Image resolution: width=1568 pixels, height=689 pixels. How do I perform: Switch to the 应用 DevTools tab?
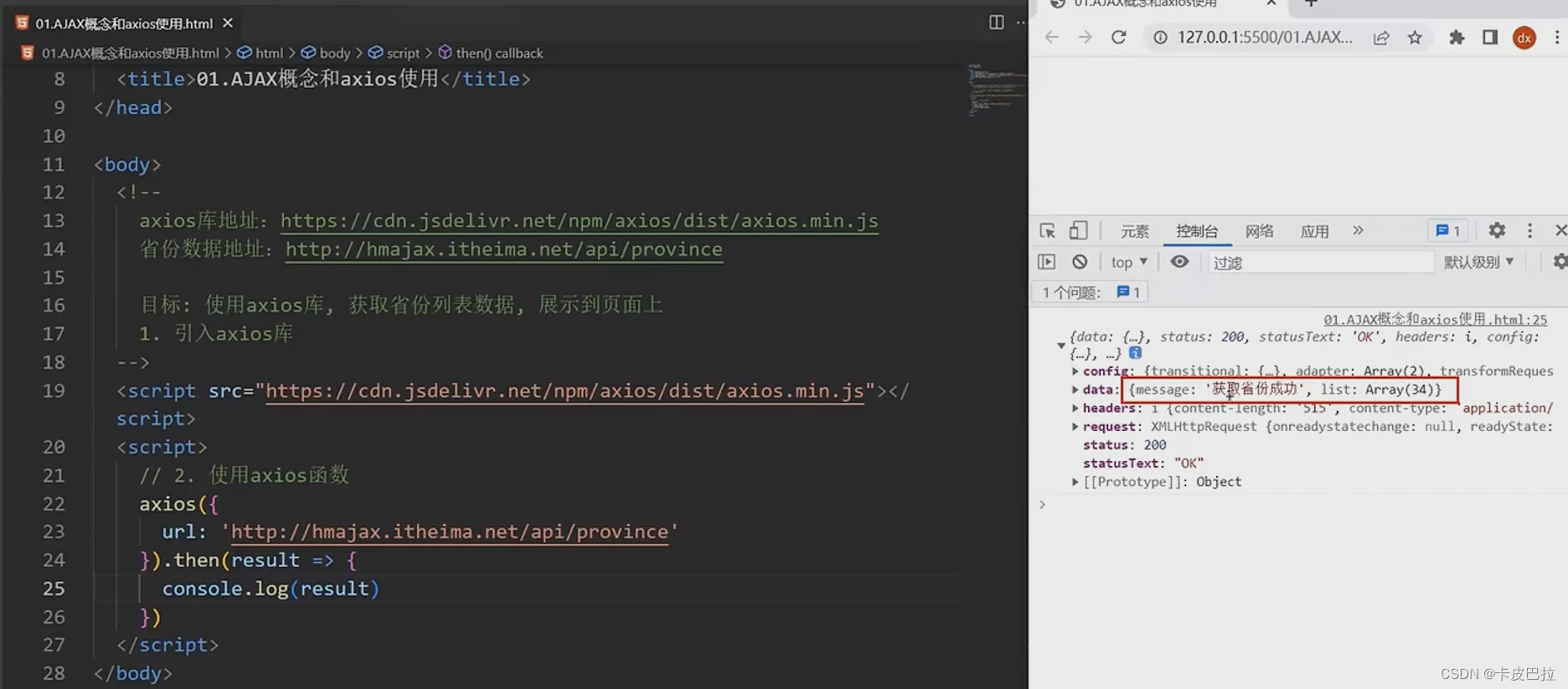point(1314,231)
